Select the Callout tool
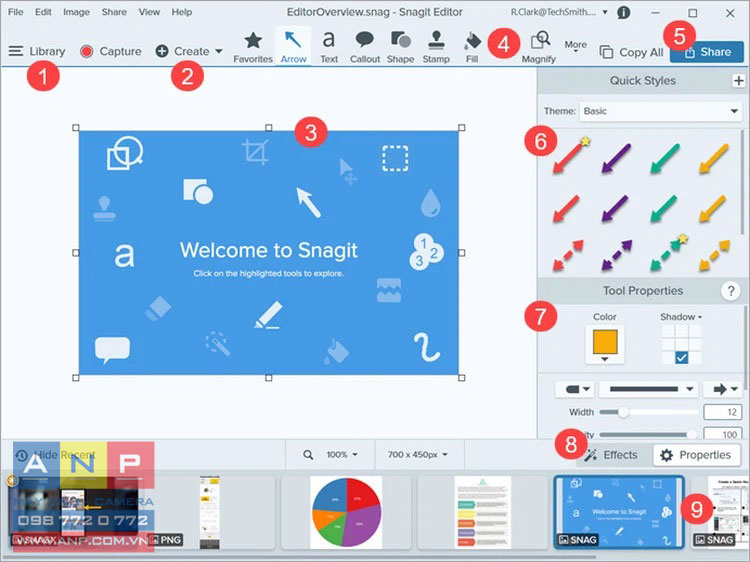Screen dimensions: 750x562 pos(364,47)
